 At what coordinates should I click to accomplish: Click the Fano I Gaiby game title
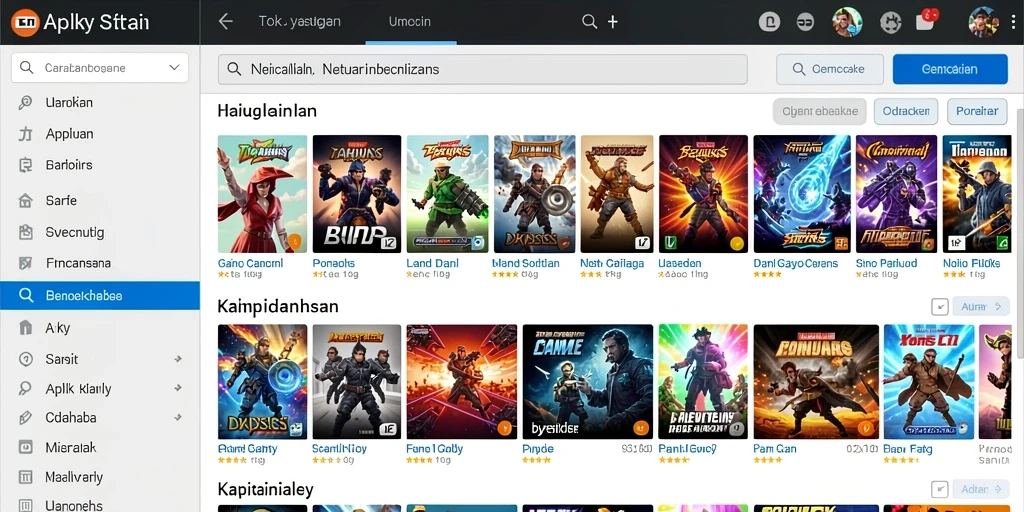click(434, 449)
